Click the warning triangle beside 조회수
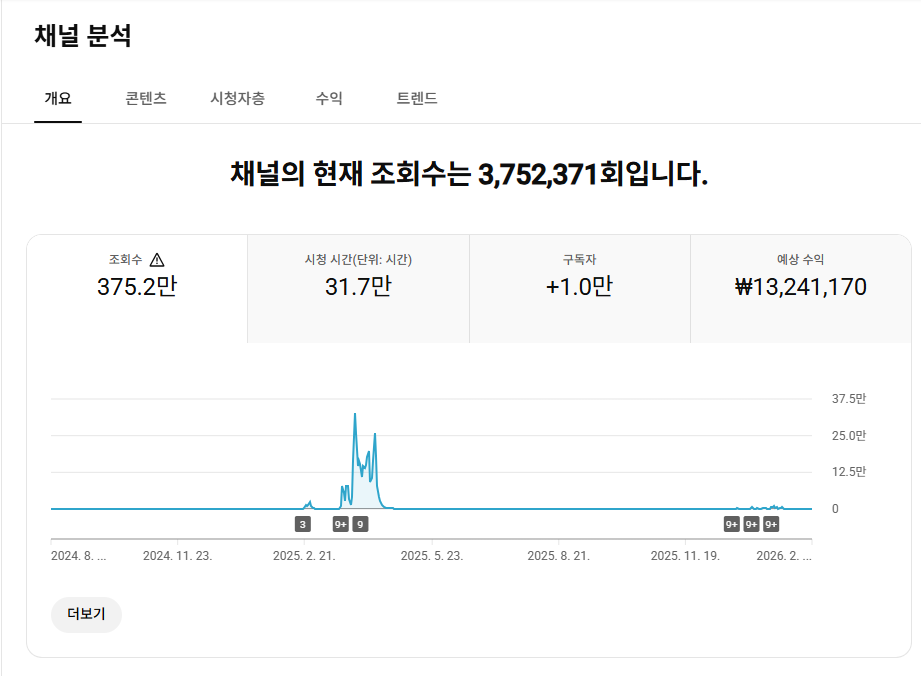 click(157, 260)
